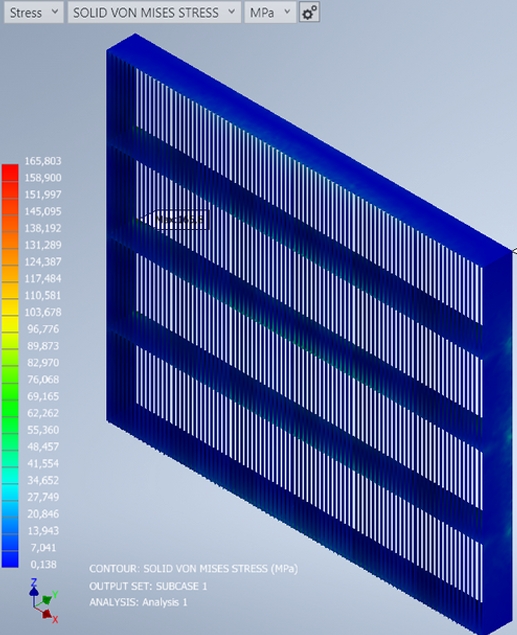Click the CONTOUR: SOLID VON MISES STRESS (MPa) caption
Image resolution: width=517 pixels, height=635 pixels.
tap(194, 569)
